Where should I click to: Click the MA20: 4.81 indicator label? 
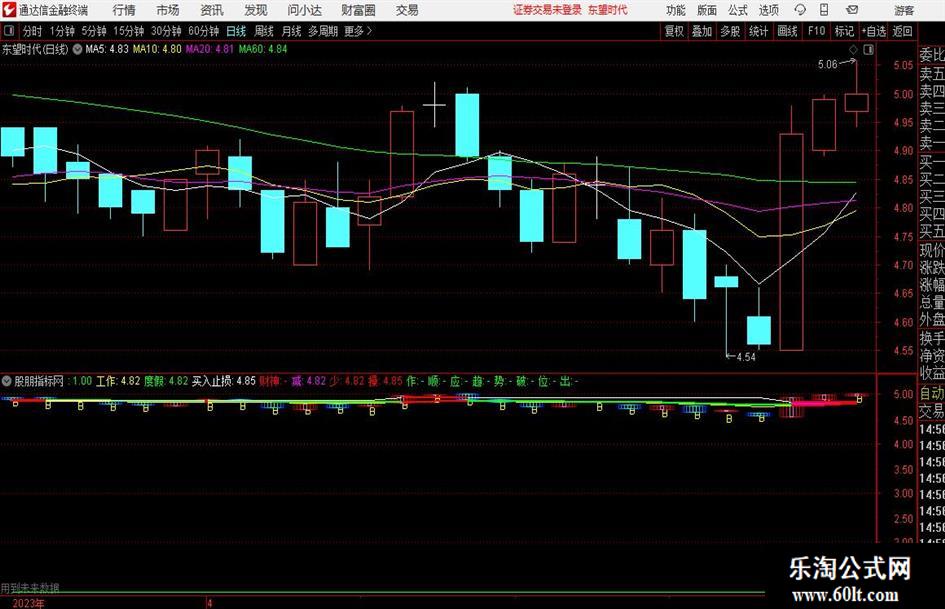click(210, 49)
